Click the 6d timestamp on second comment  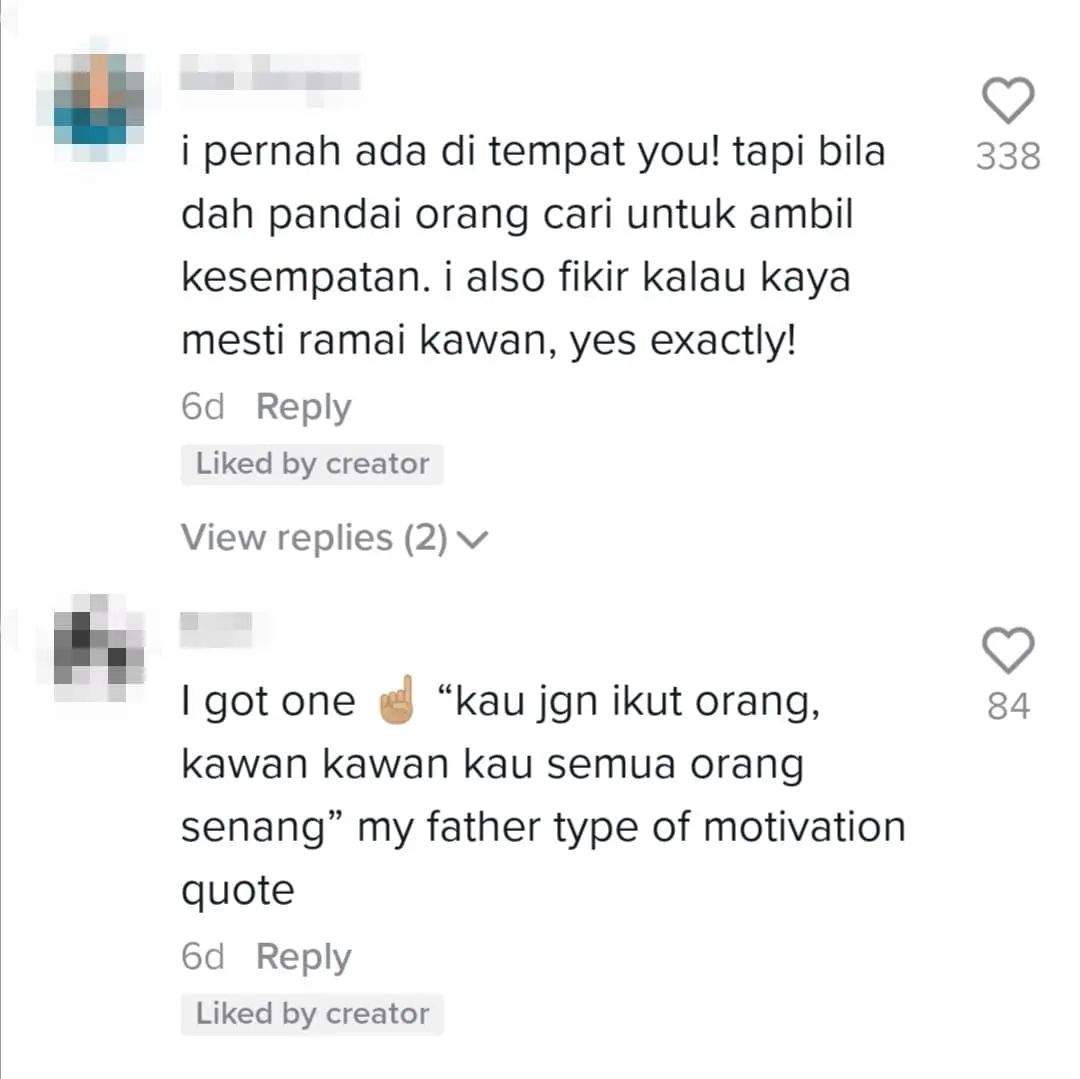tap(202, 956)
